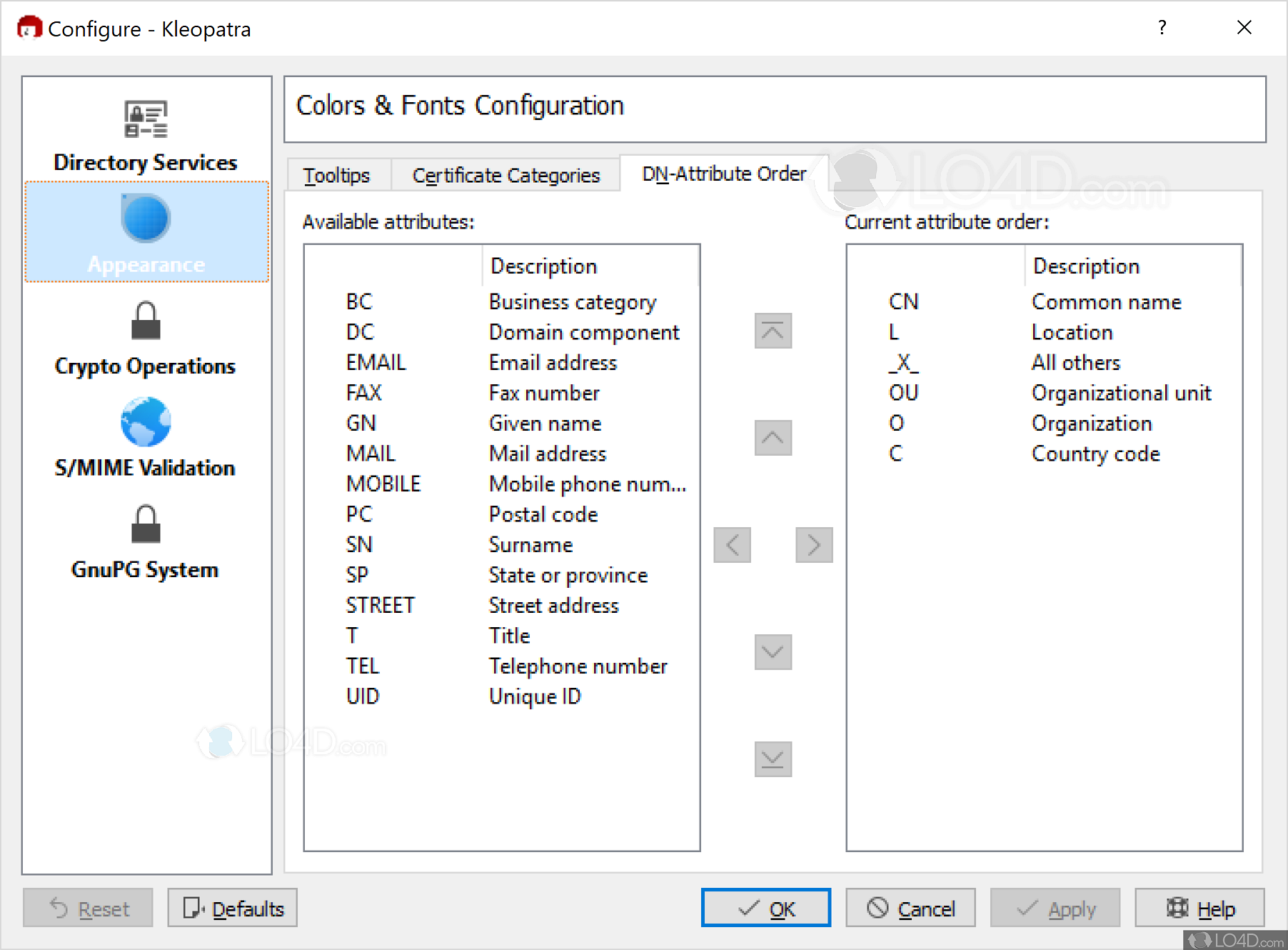The image size is (1288, 950).
Task: Dismiss the dialog with Cancel
Action: tap(910, 908)
